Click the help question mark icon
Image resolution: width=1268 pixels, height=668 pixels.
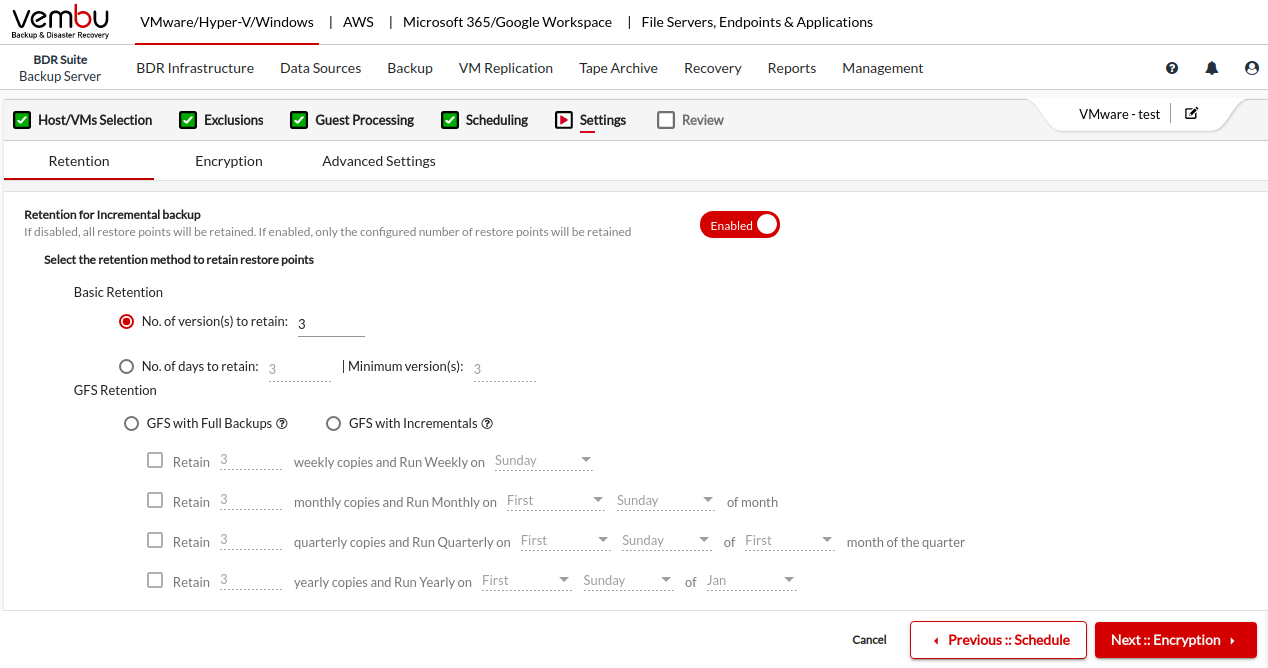point(1172,69)
